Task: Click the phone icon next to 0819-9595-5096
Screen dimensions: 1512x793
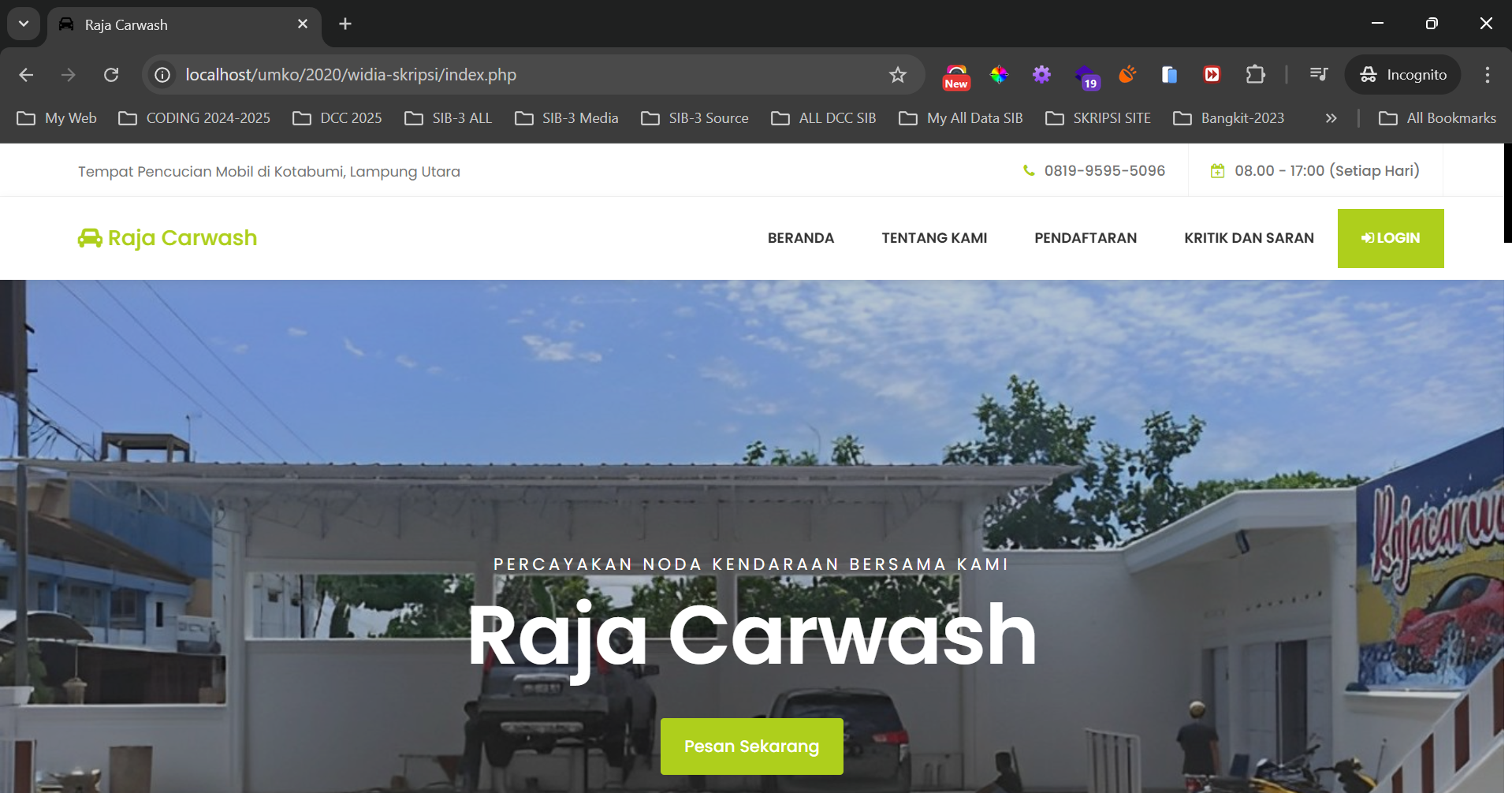Action: click(1029, 170)
